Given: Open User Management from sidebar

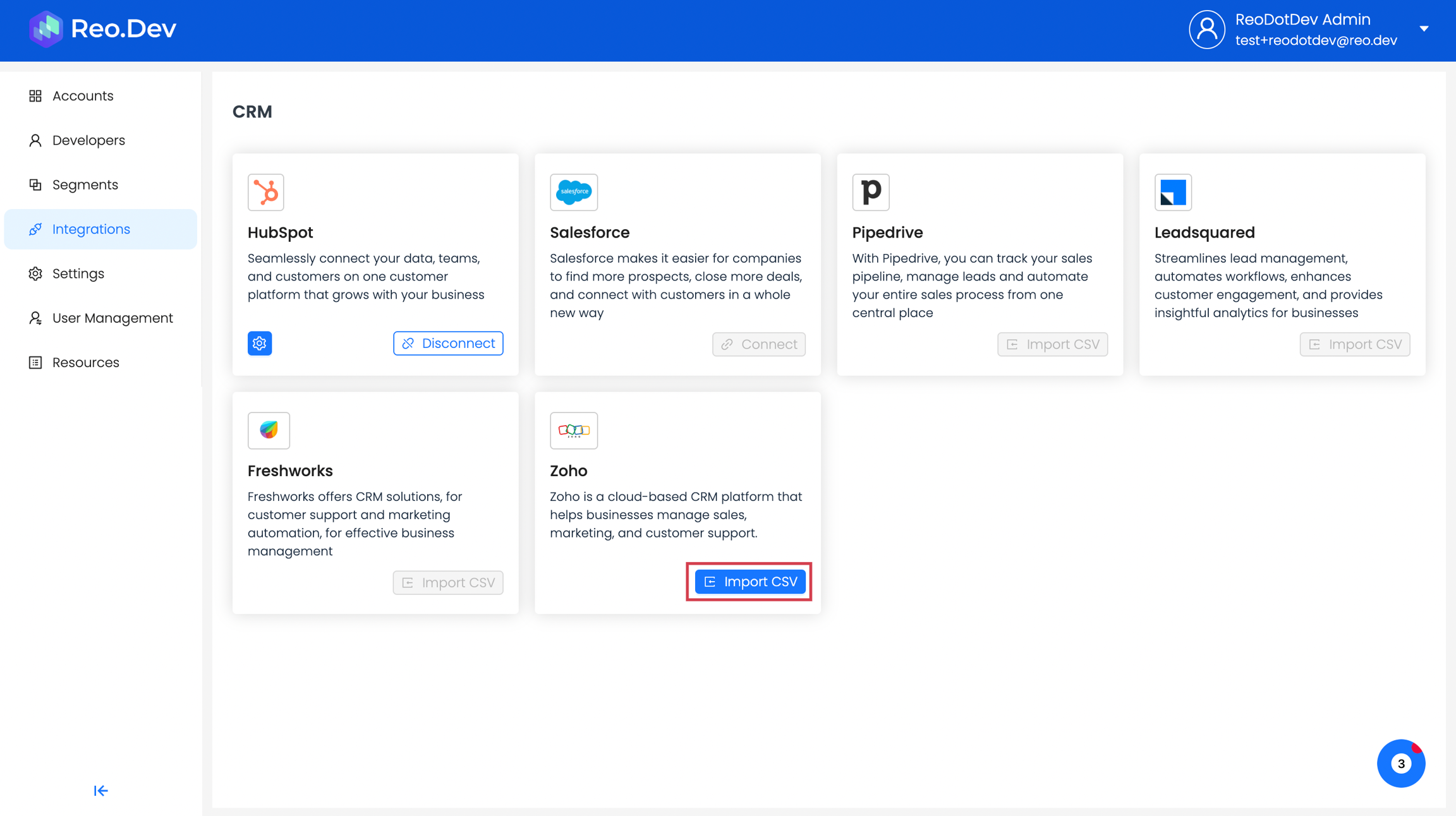Looking at the screenshot, I should coord(112,318).
